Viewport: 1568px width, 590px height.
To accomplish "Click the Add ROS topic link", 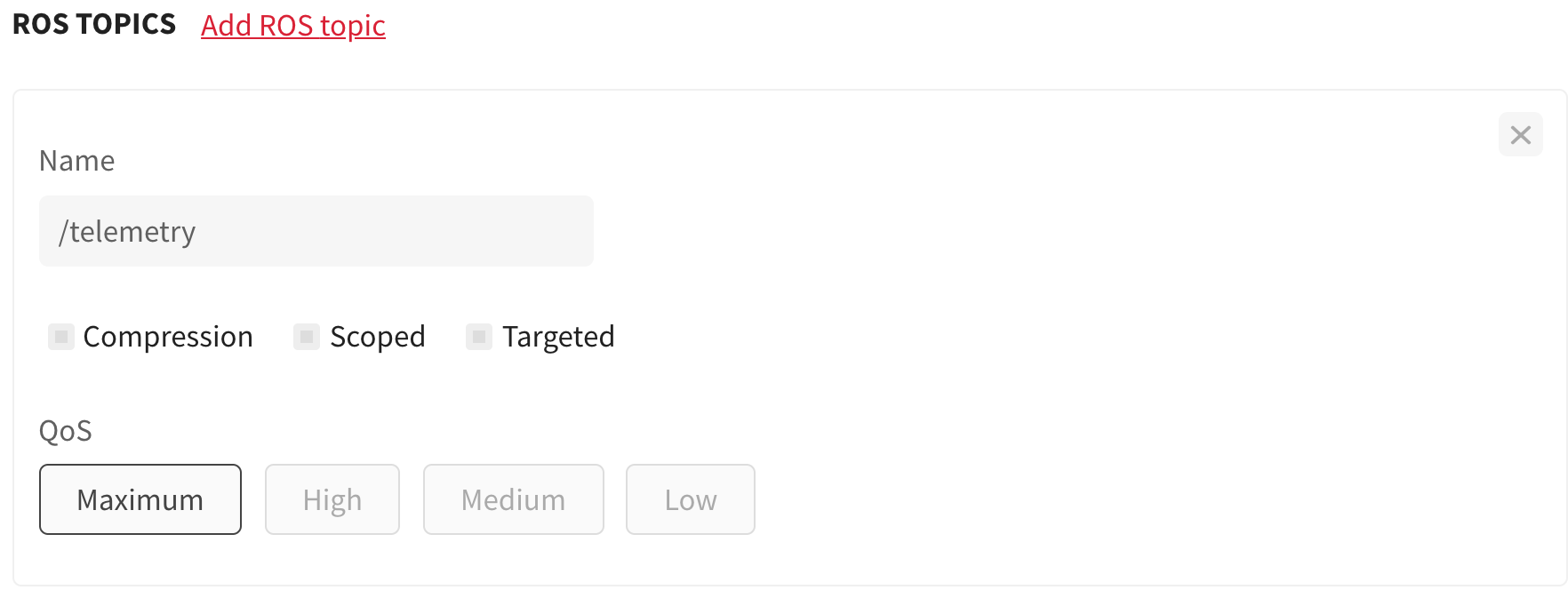I will (x=293, y=26).
